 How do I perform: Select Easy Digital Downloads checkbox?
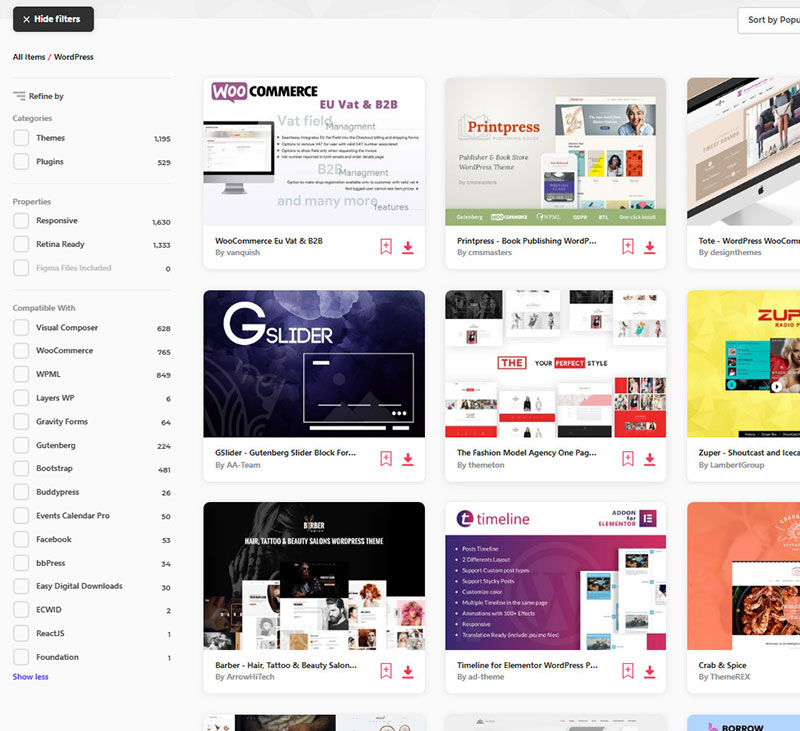21,586
